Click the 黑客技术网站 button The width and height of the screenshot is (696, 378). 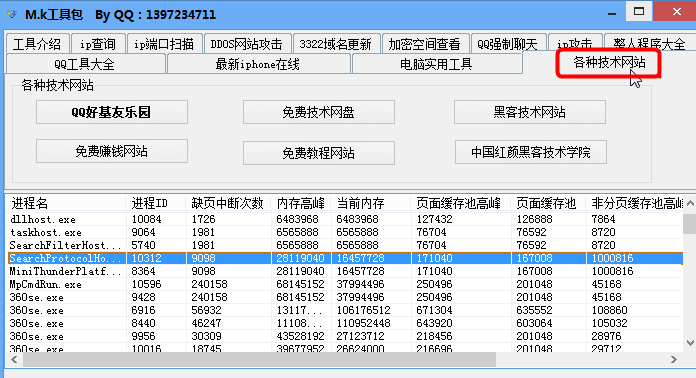coord(530,112)
